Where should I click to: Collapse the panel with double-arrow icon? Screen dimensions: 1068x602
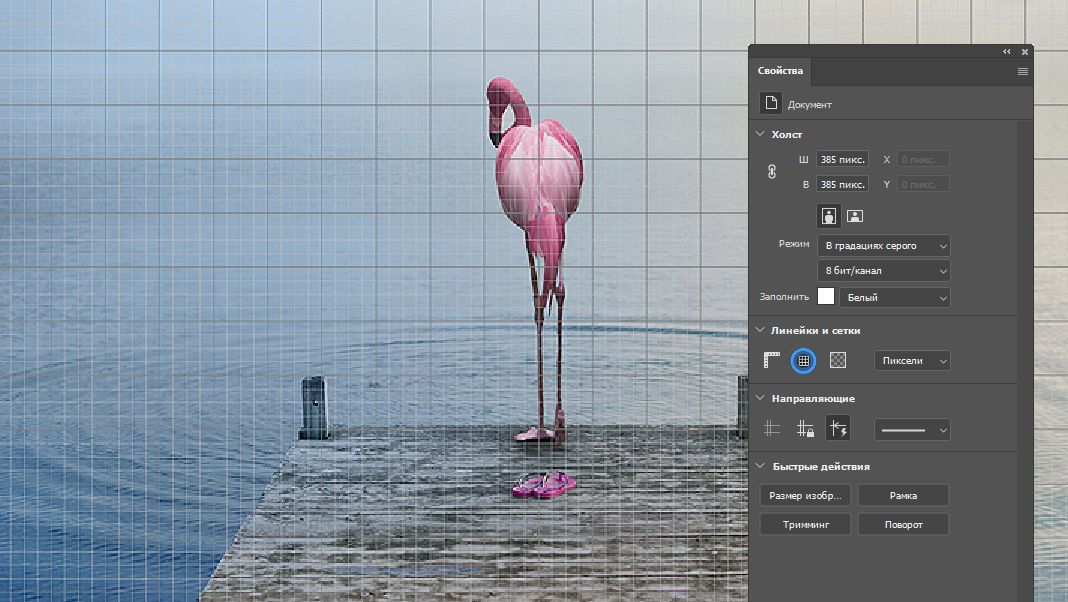1007,51
